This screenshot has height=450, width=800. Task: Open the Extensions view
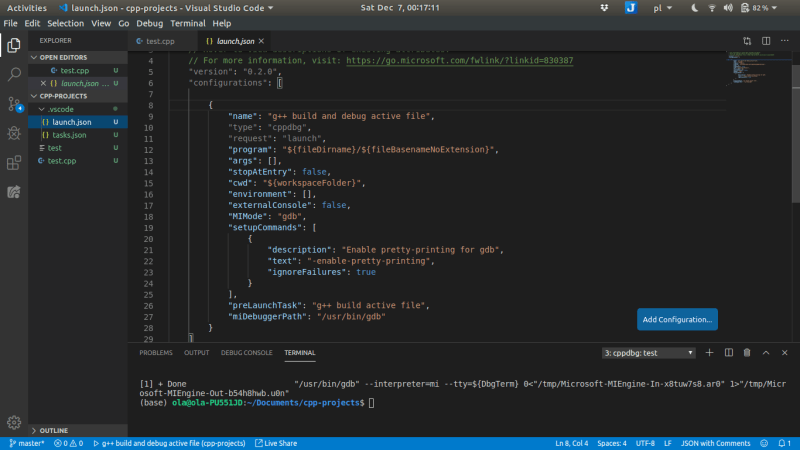point(14,163)
